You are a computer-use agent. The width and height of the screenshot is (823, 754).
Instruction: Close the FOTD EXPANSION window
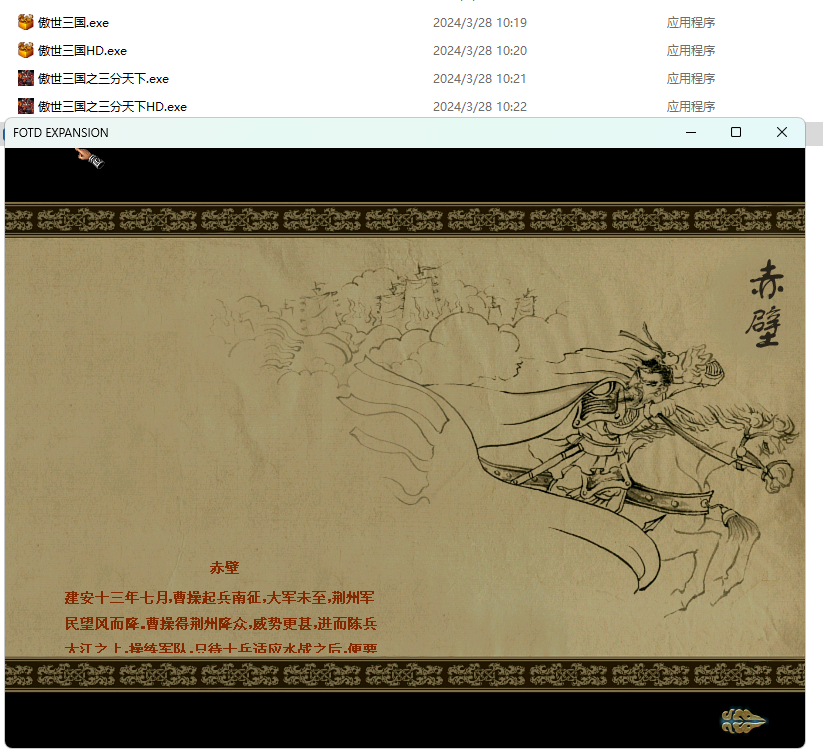tap(782, 132)
